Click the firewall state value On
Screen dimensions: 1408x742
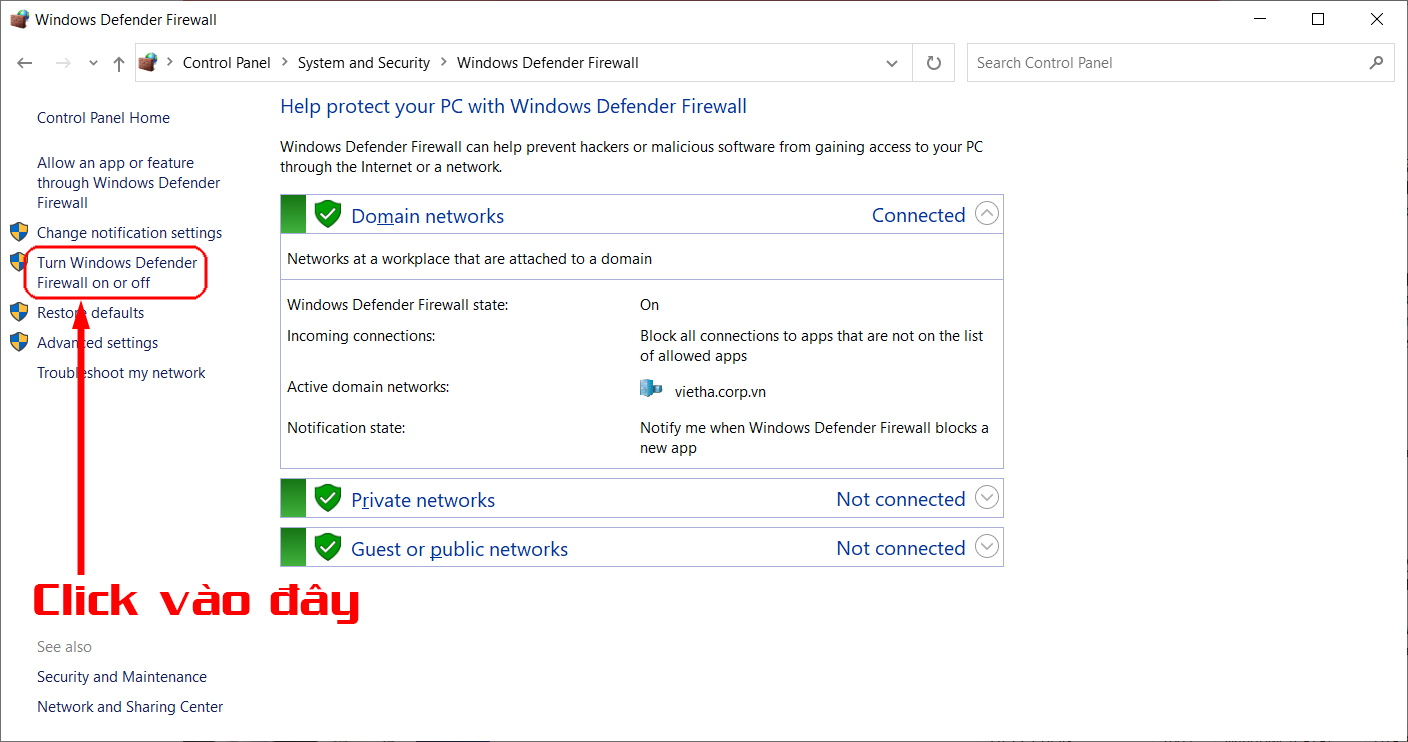click(650, 305)
